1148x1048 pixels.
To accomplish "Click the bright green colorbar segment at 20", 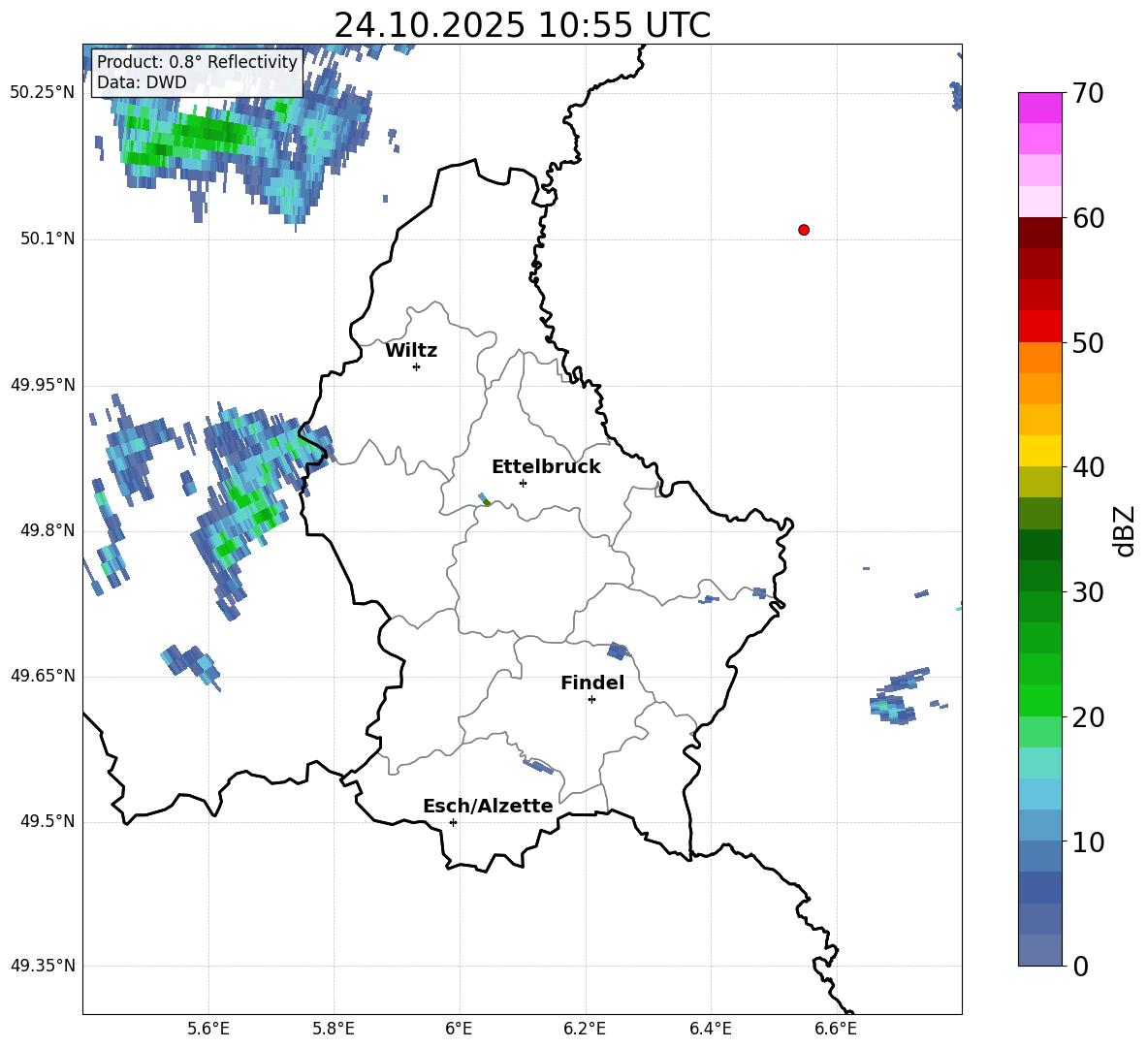I will 1040,700.
